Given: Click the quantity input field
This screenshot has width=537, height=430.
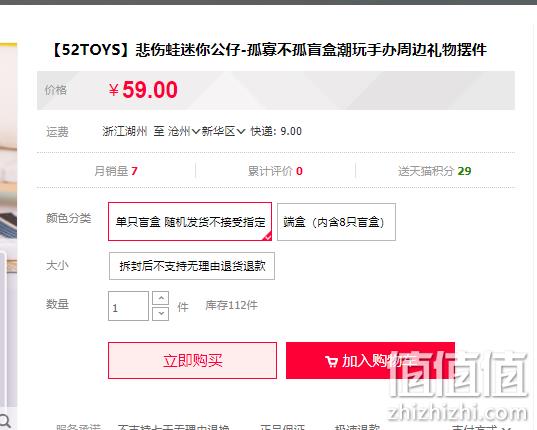Looking at the screenshot, I should 128,306.
